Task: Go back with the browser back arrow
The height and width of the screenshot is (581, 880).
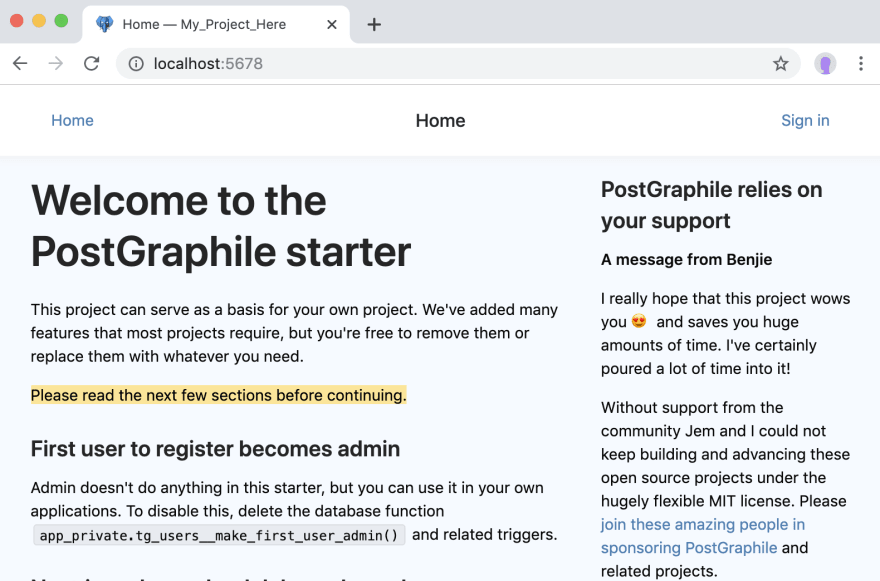Action: pos(20,63)
